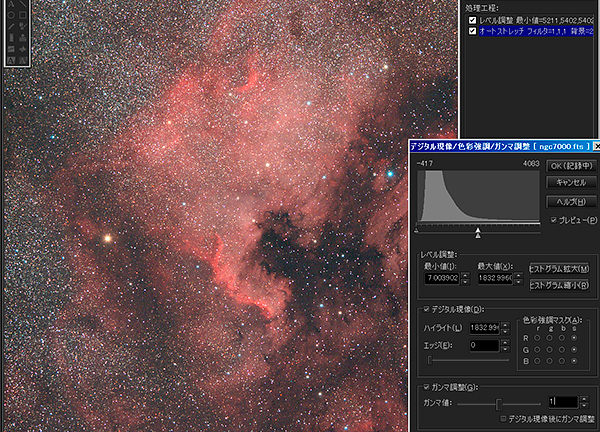600x432 pixels.
Task: Click OK (記録中) button
Action: click(x=571, y=166)
